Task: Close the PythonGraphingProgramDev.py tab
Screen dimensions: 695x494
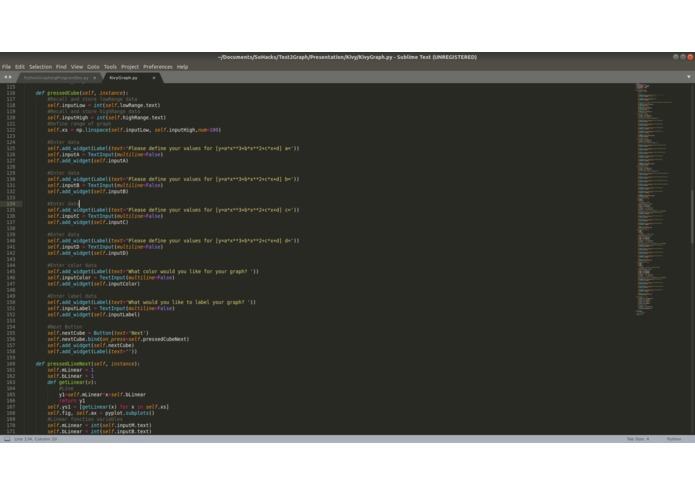Action: coord(94,78)
